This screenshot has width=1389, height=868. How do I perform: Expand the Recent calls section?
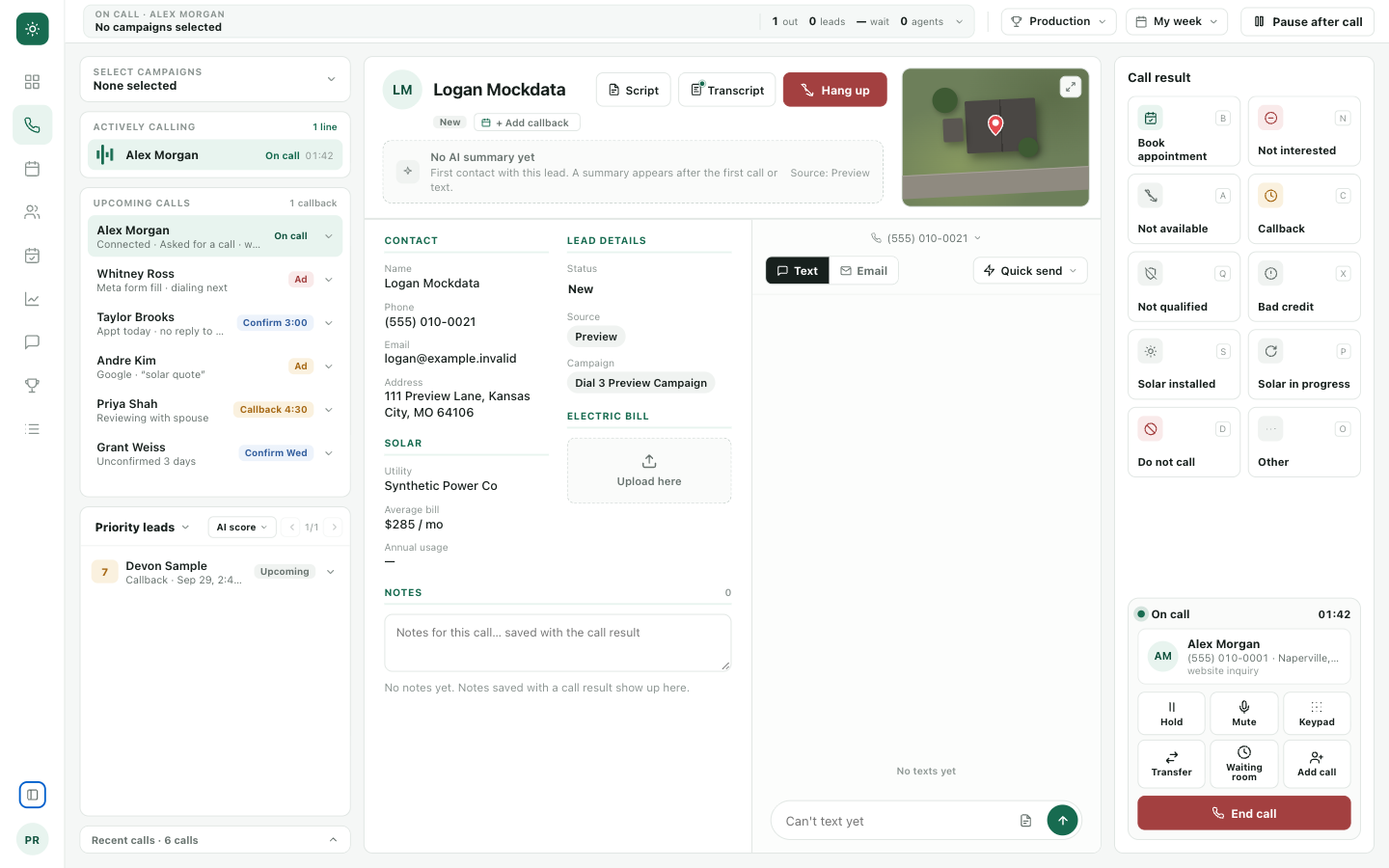[x=215, y=840]
